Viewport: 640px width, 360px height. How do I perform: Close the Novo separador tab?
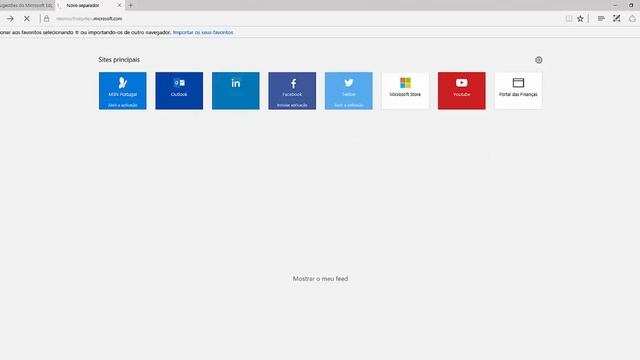click(x=120, y=5)
